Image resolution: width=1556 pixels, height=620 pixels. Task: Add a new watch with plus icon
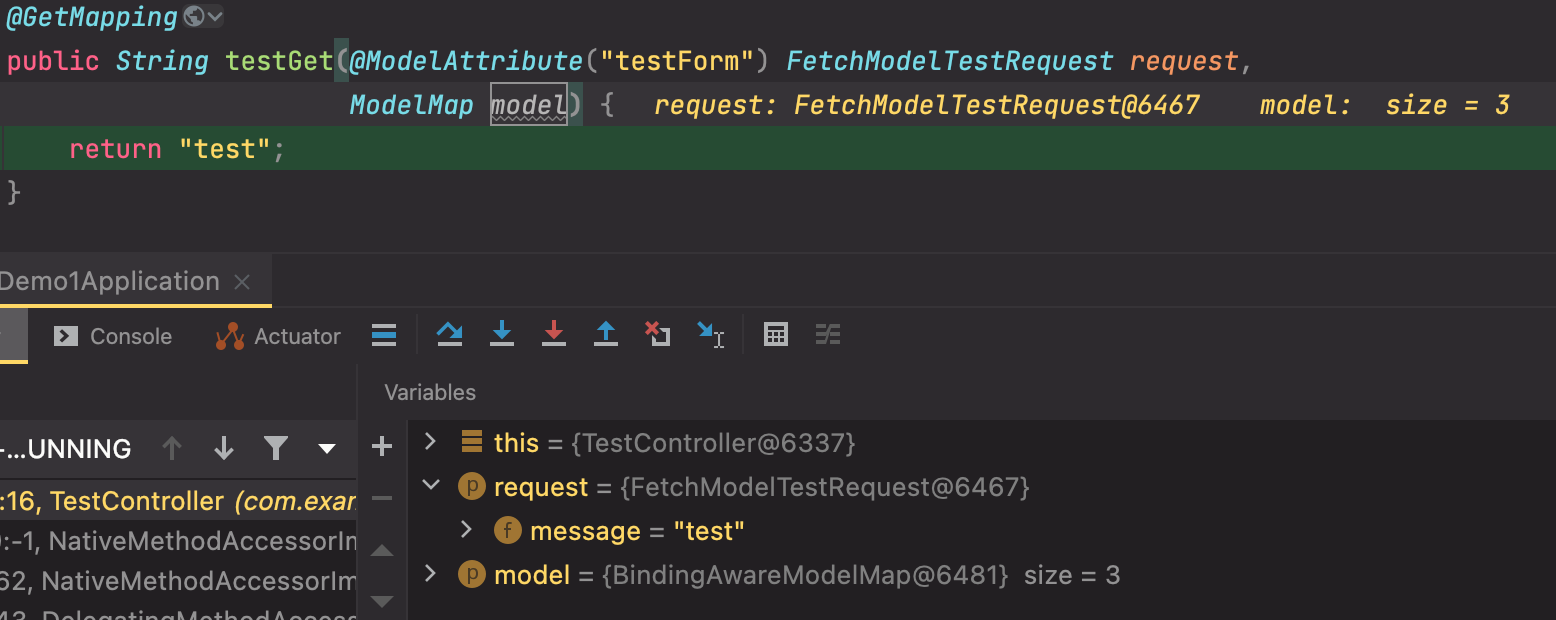tap(382, 446)
